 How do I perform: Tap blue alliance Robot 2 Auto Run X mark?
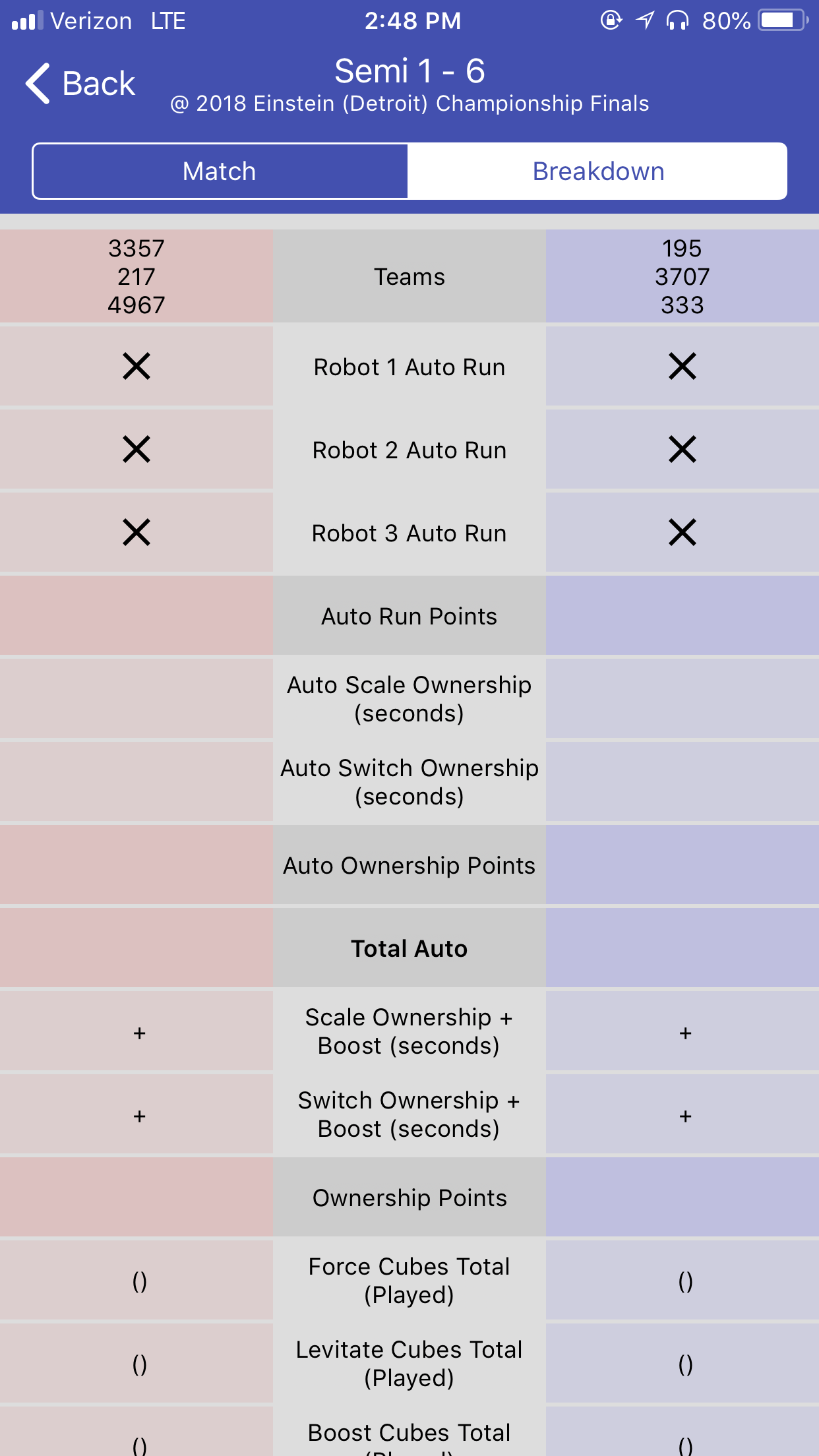(682, 449)
